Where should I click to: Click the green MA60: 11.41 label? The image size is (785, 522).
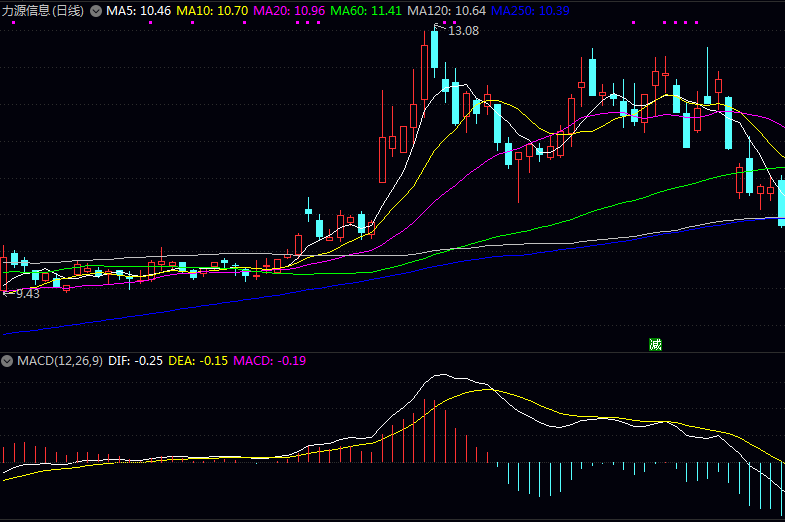[366, 11]
